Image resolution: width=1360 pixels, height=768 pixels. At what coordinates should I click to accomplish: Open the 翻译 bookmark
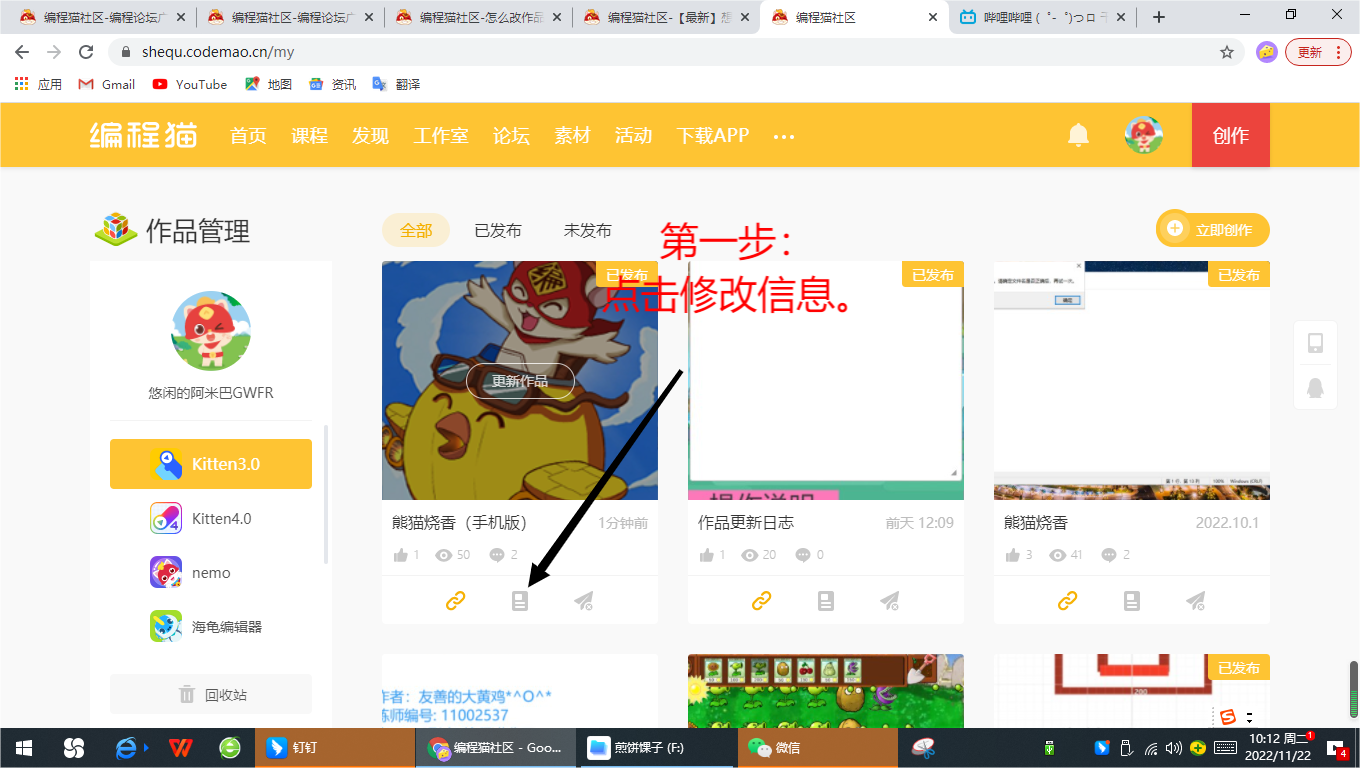coord(396,84)
